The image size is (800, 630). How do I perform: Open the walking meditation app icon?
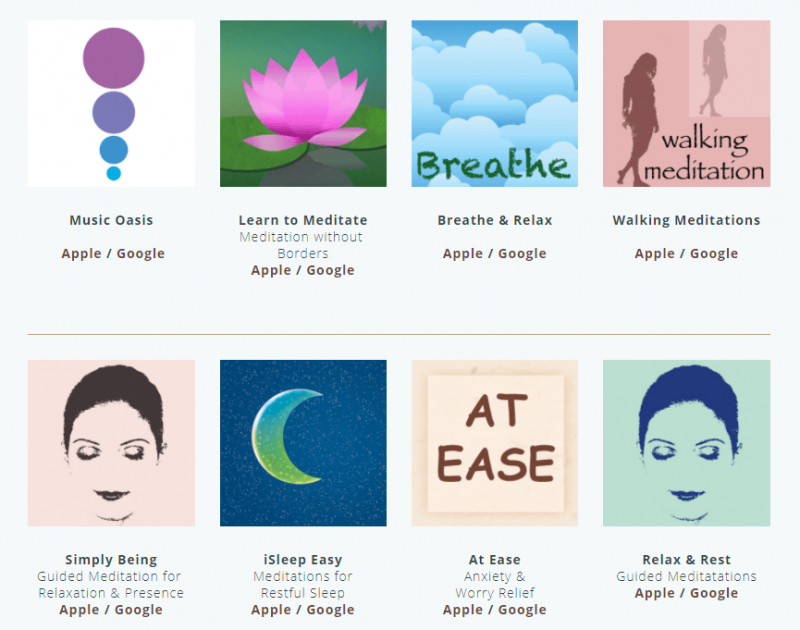(686, 104)
